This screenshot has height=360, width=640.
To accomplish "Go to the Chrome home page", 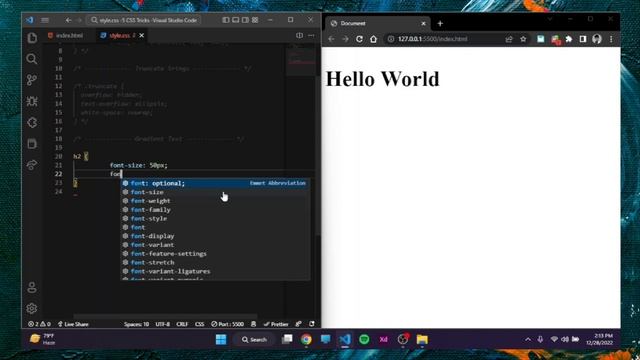I will (373, 39).
